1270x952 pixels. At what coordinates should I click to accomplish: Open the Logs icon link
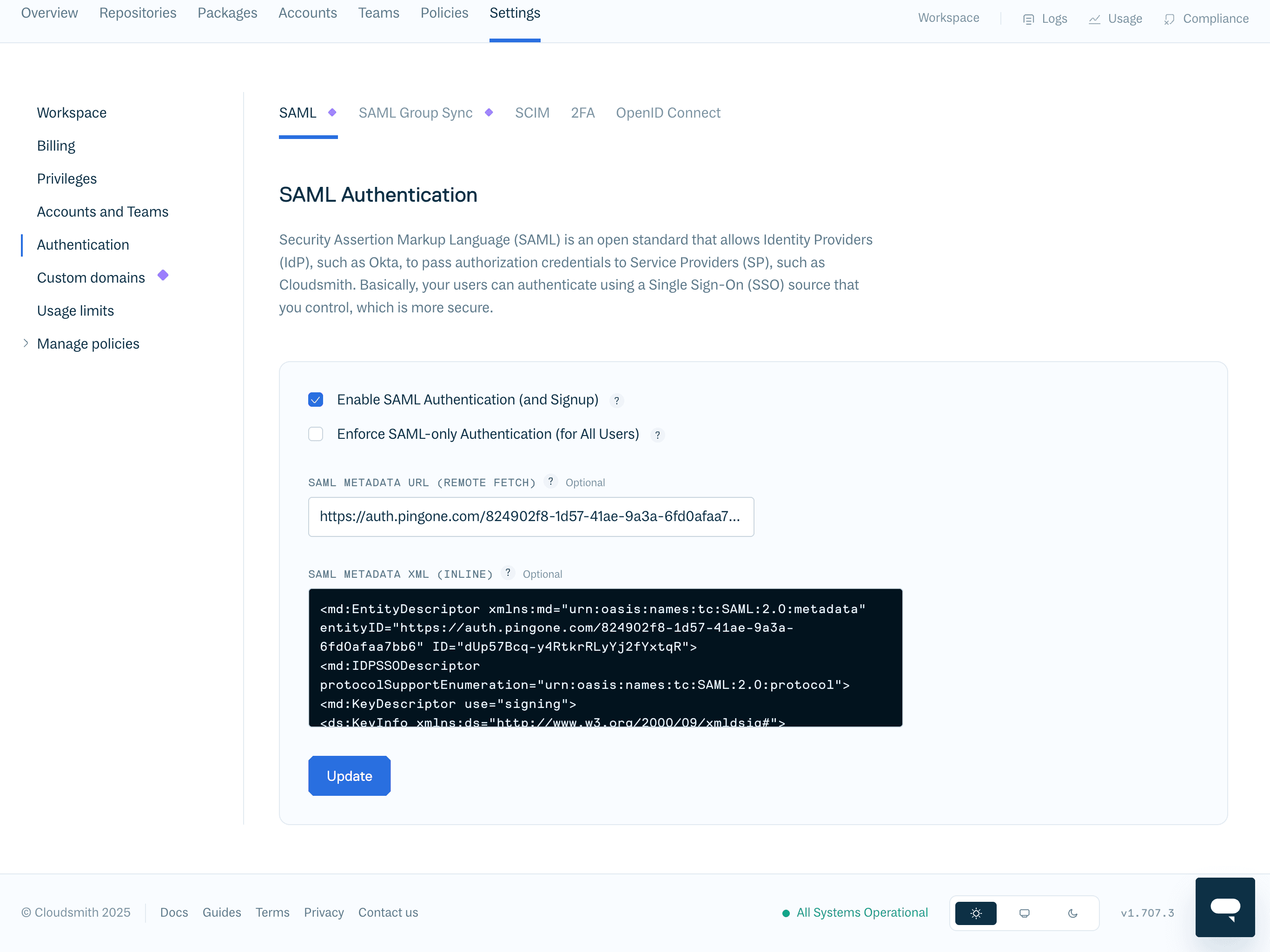tap(1028, 19)
